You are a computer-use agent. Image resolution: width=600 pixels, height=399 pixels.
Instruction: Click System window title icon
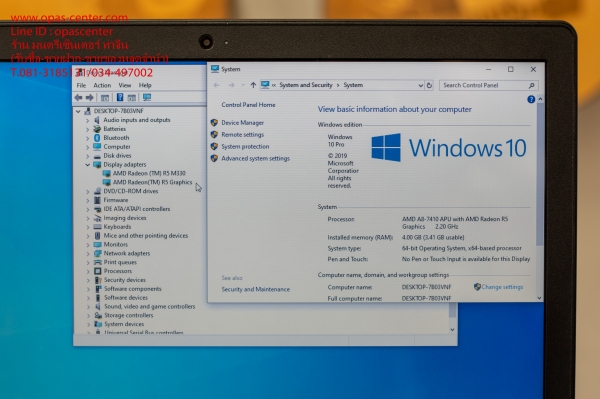point(215,69)
